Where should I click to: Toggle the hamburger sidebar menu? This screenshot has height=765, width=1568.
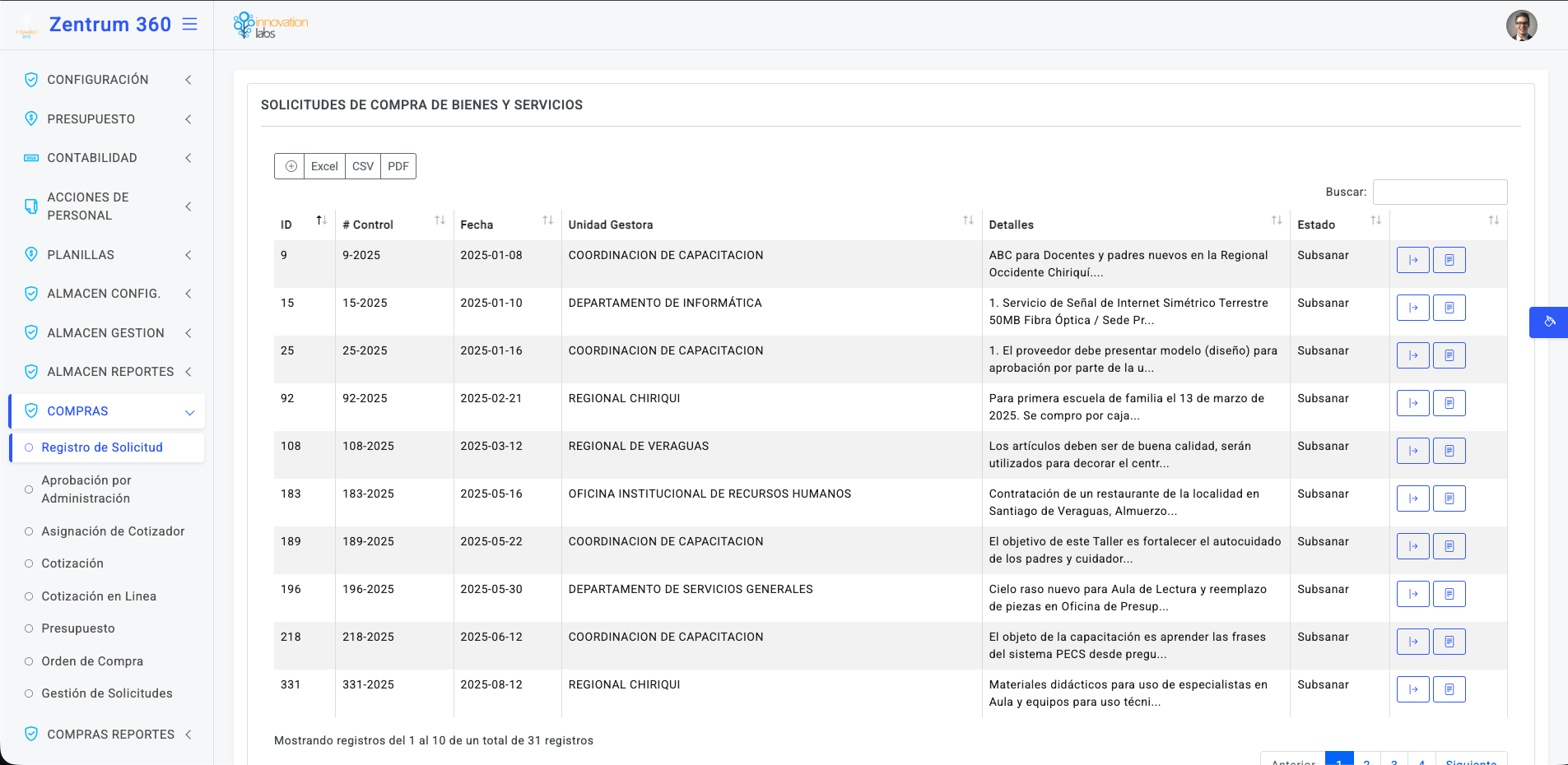point(190,25)
